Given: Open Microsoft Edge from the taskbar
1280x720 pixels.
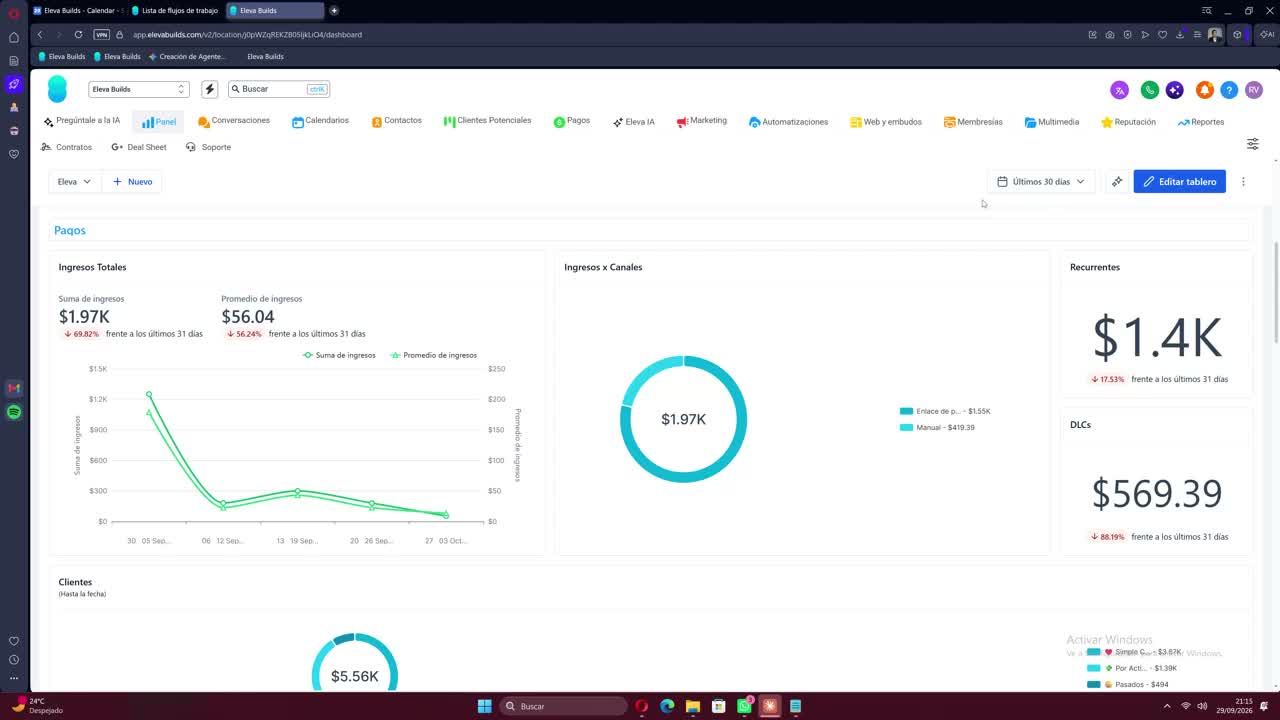Looking at the screenshot, I should (667, 706).
